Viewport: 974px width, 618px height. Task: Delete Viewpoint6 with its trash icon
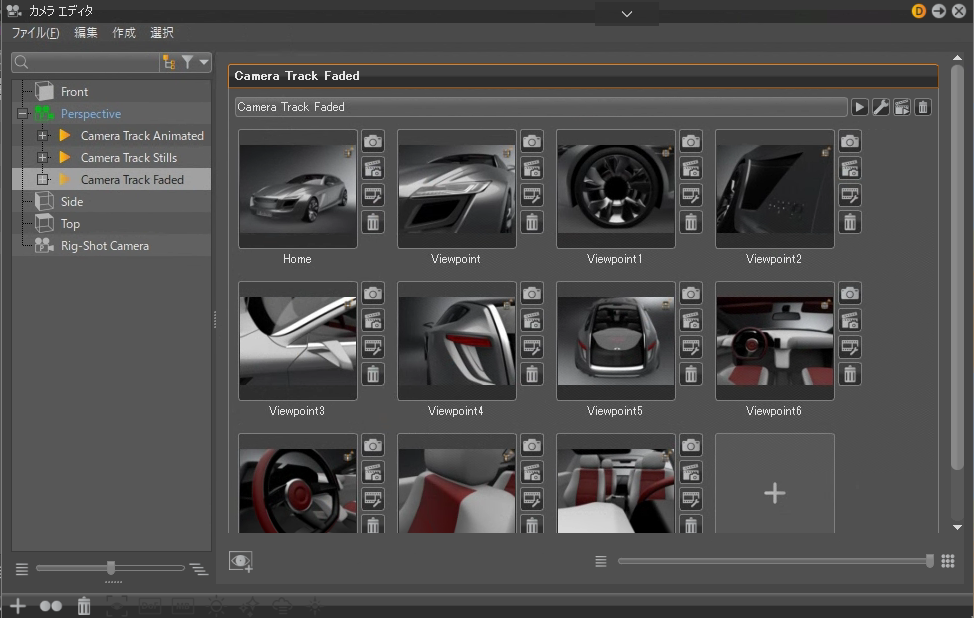849,374
